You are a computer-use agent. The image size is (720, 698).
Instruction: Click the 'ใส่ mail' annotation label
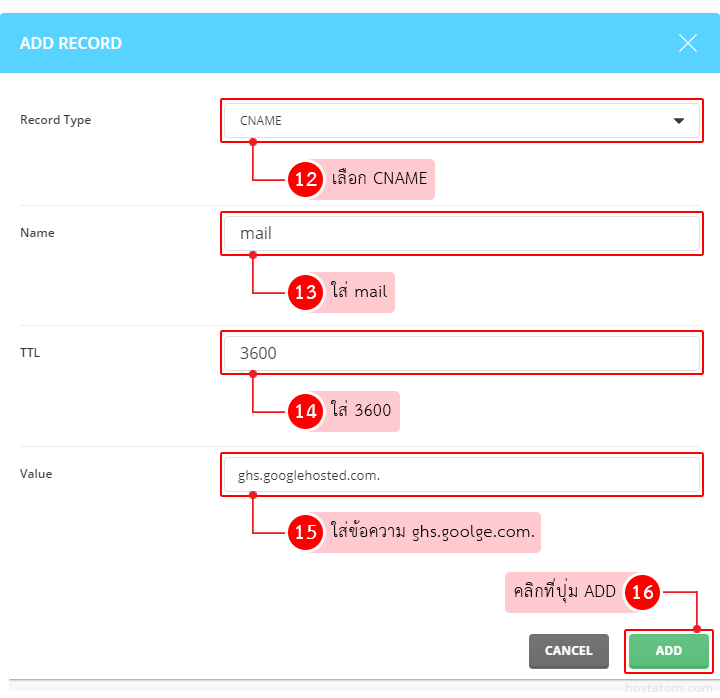pyautogui.click(x=358, y=293)
